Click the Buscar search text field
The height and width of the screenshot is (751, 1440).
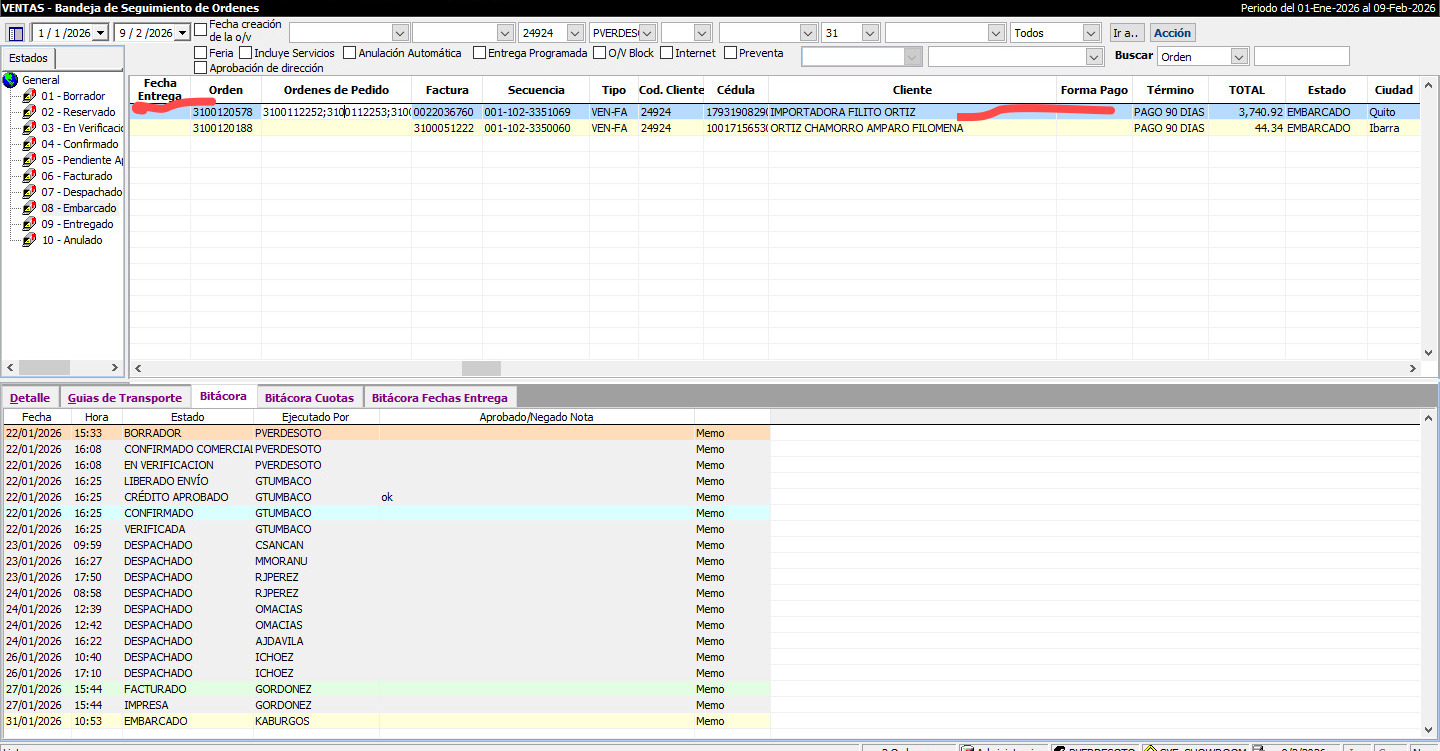[1301, 57]
